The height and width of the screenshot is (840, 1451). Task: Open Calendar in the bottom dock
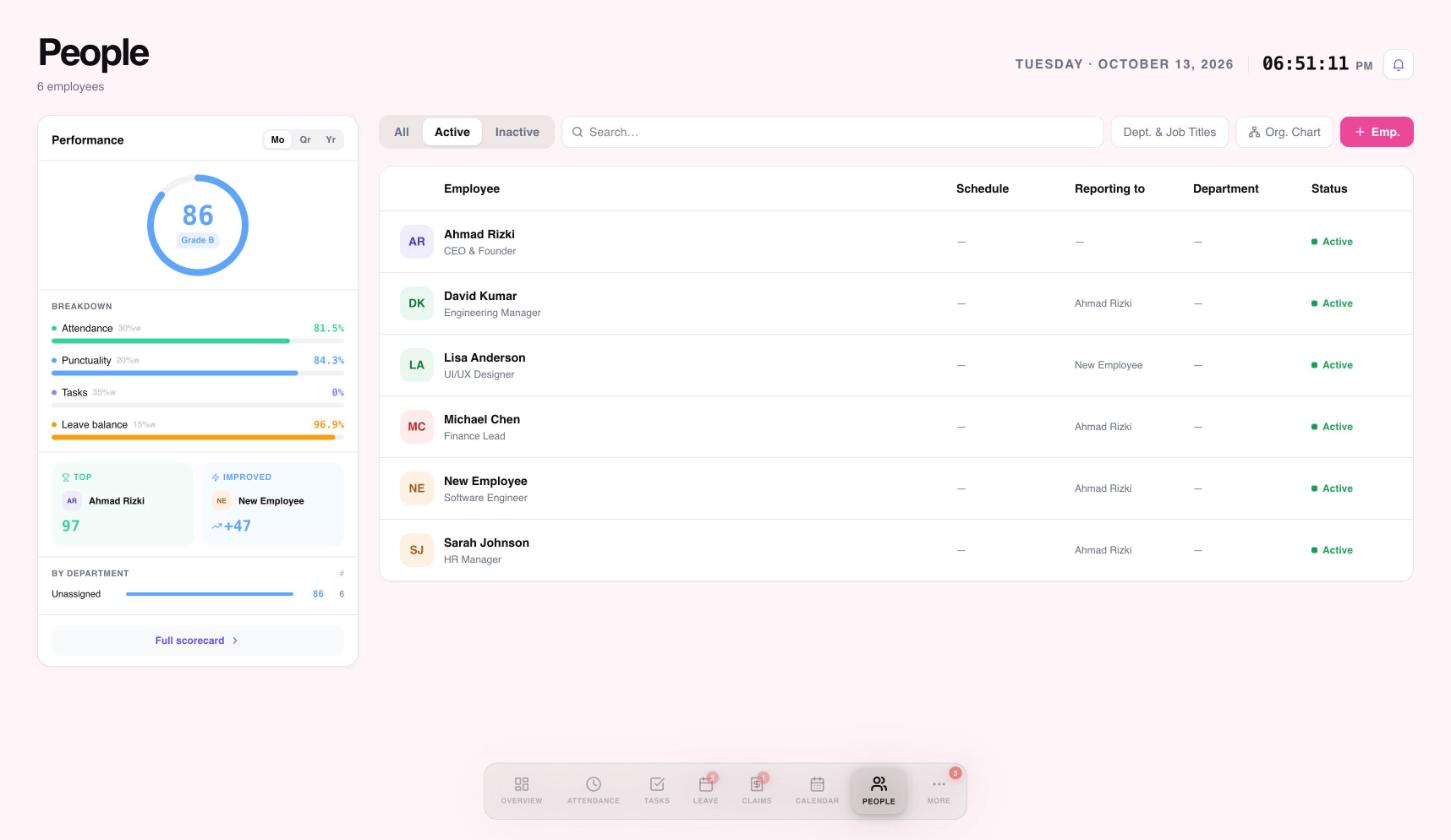coord(817,790)
